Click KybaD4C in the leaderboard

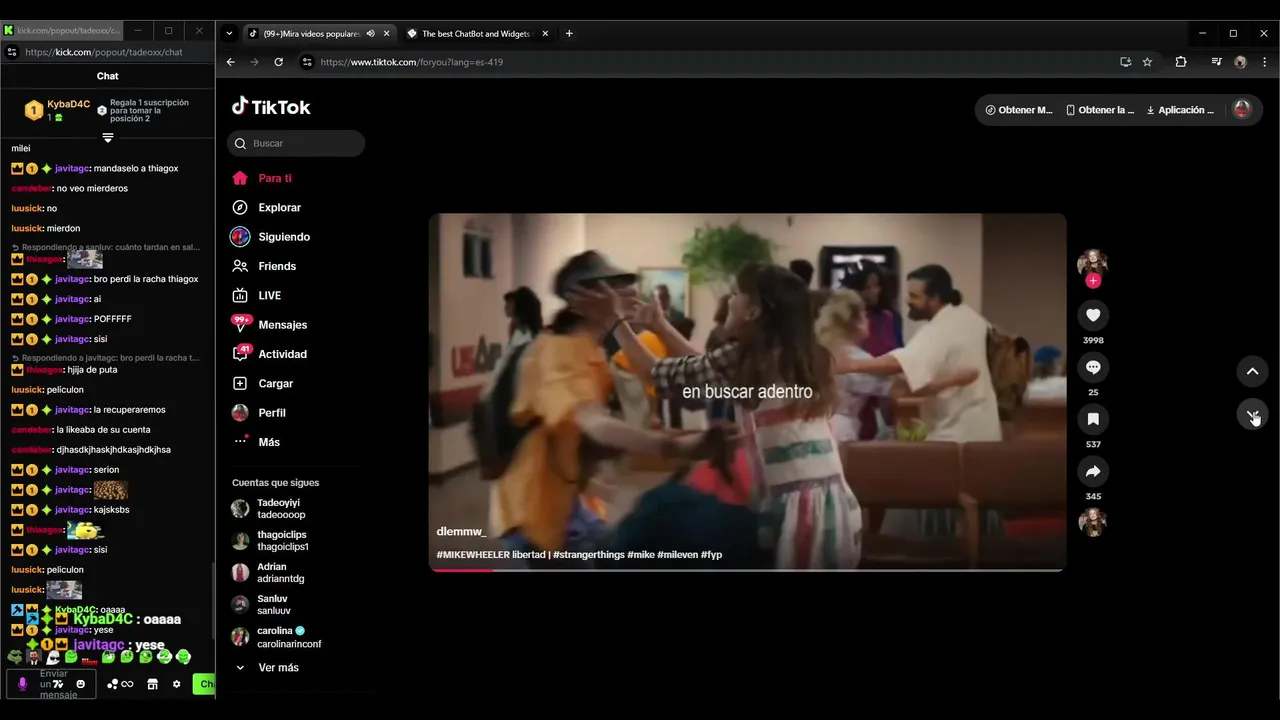(x=68, y=104)
